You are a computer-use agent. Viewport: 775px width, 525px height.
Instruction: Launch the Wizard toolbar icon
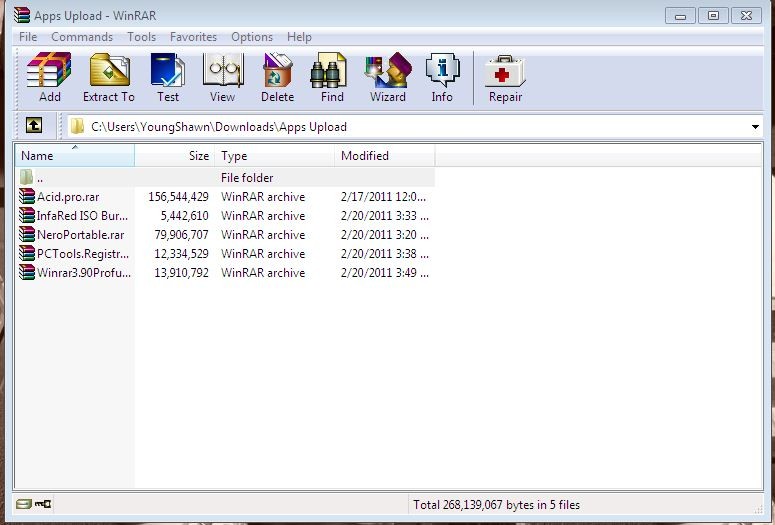tap(387, 78)
